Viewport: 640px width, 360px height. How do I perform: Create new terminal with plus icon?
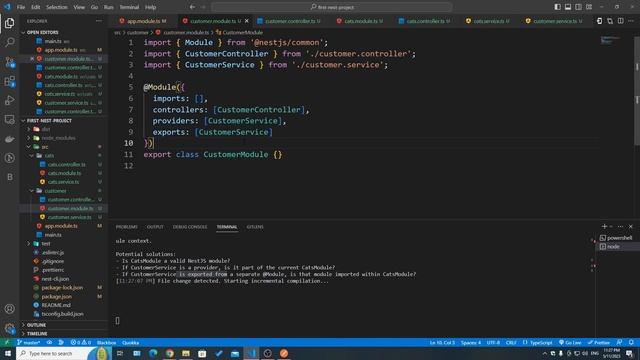(x=604, y=227)
